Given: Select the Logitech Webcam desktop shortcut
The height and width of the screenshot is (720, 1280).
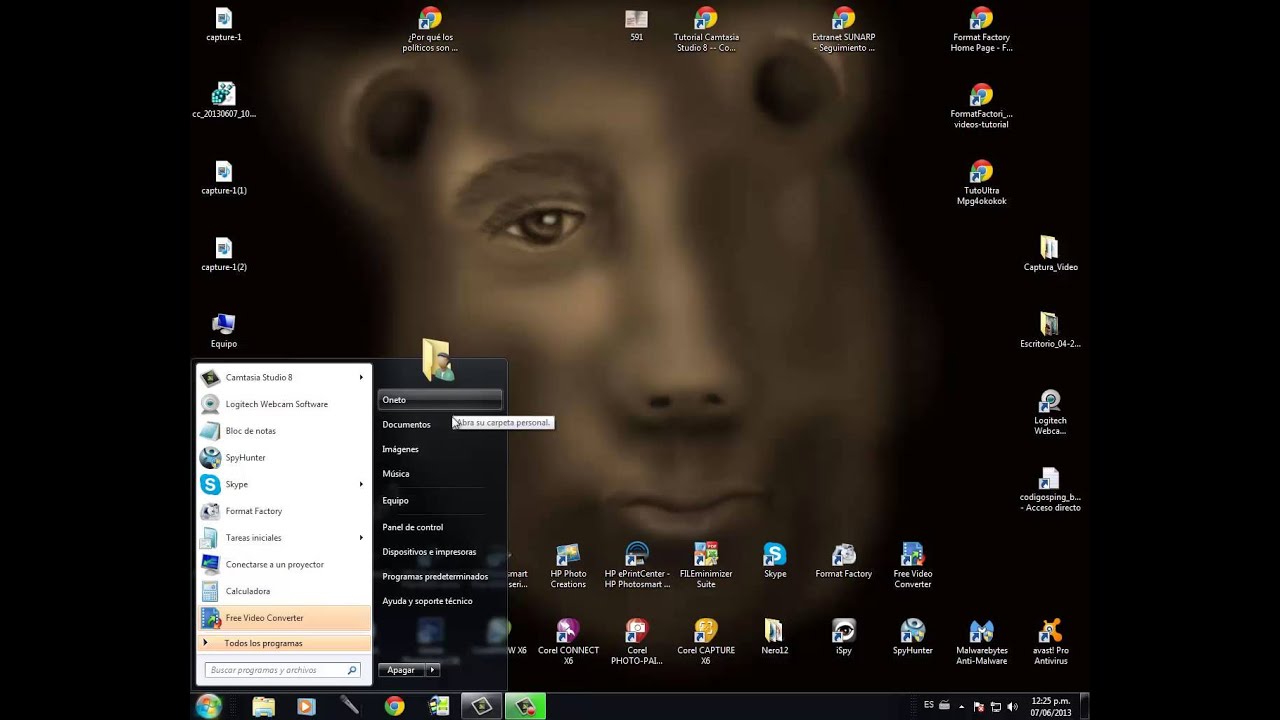Looking at the screenshot, I should pyautogui.click(x=1050, y=413).
